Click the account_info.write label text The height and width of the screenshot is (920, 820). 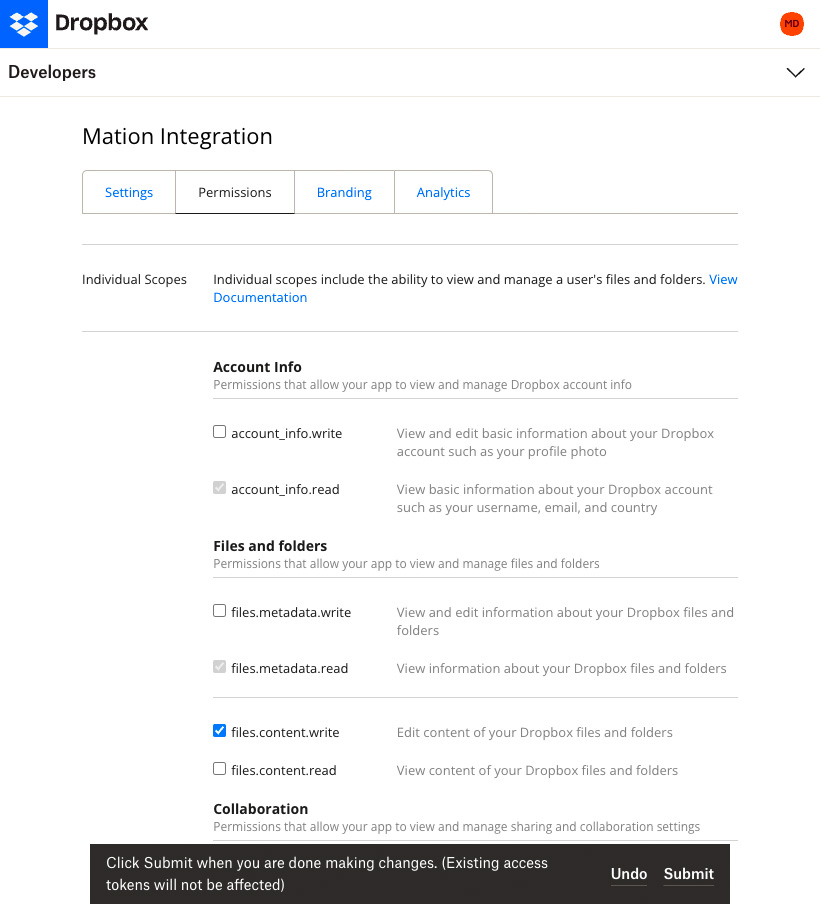click(x=286, y=434)
